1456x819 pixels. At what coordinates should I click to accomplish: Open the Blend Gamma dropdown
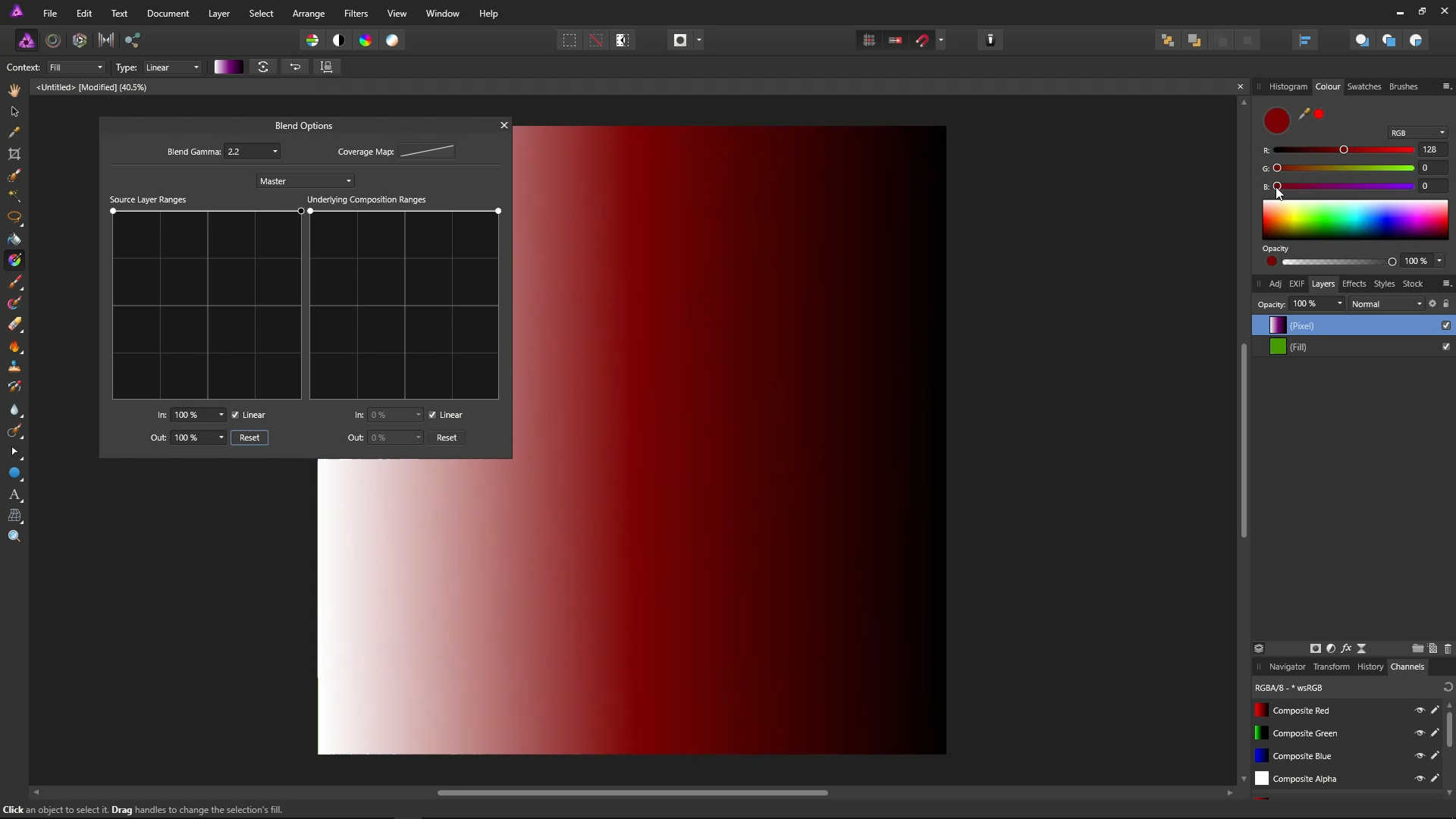tap(275, 152)
